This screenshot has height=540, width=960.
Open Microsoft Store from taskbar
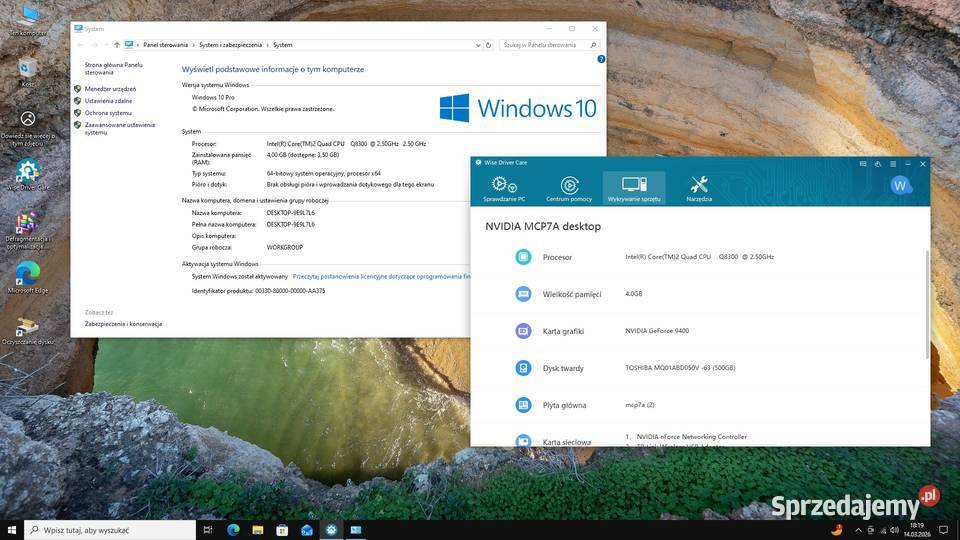point(282,530)
